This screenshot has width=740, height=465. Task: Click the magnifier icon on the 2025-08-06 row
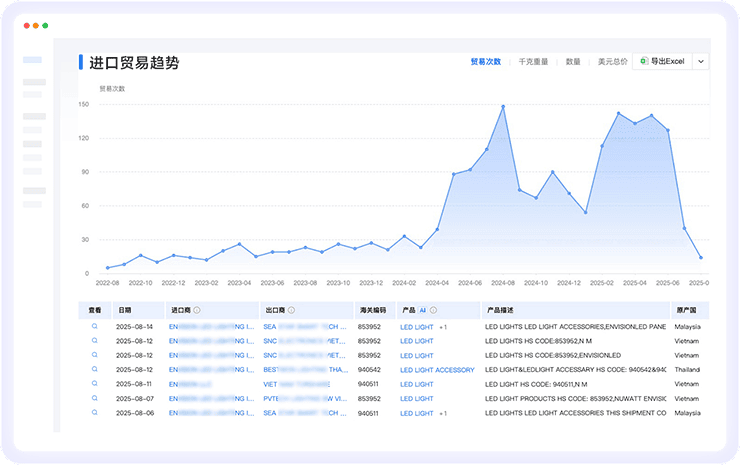point(96,413)
